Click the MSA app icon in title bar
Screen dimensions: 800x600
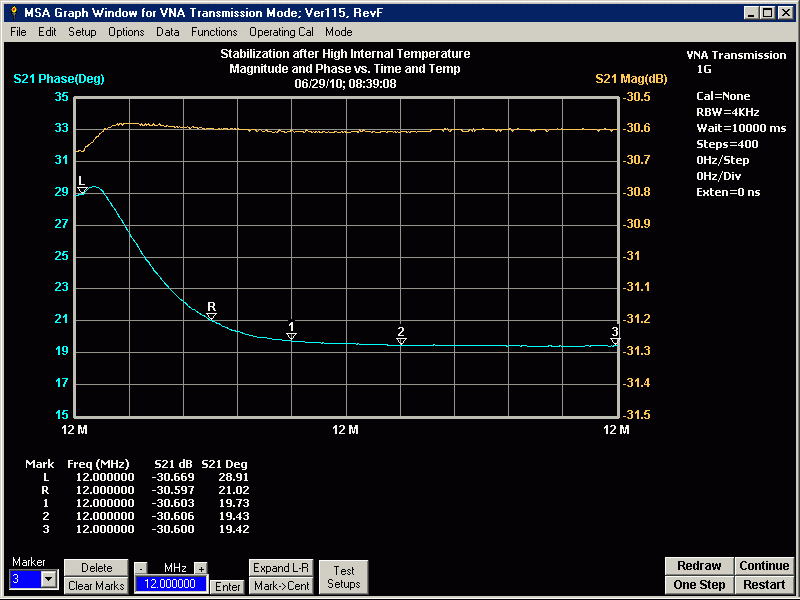pyautogui.click(x=13, y=13)
